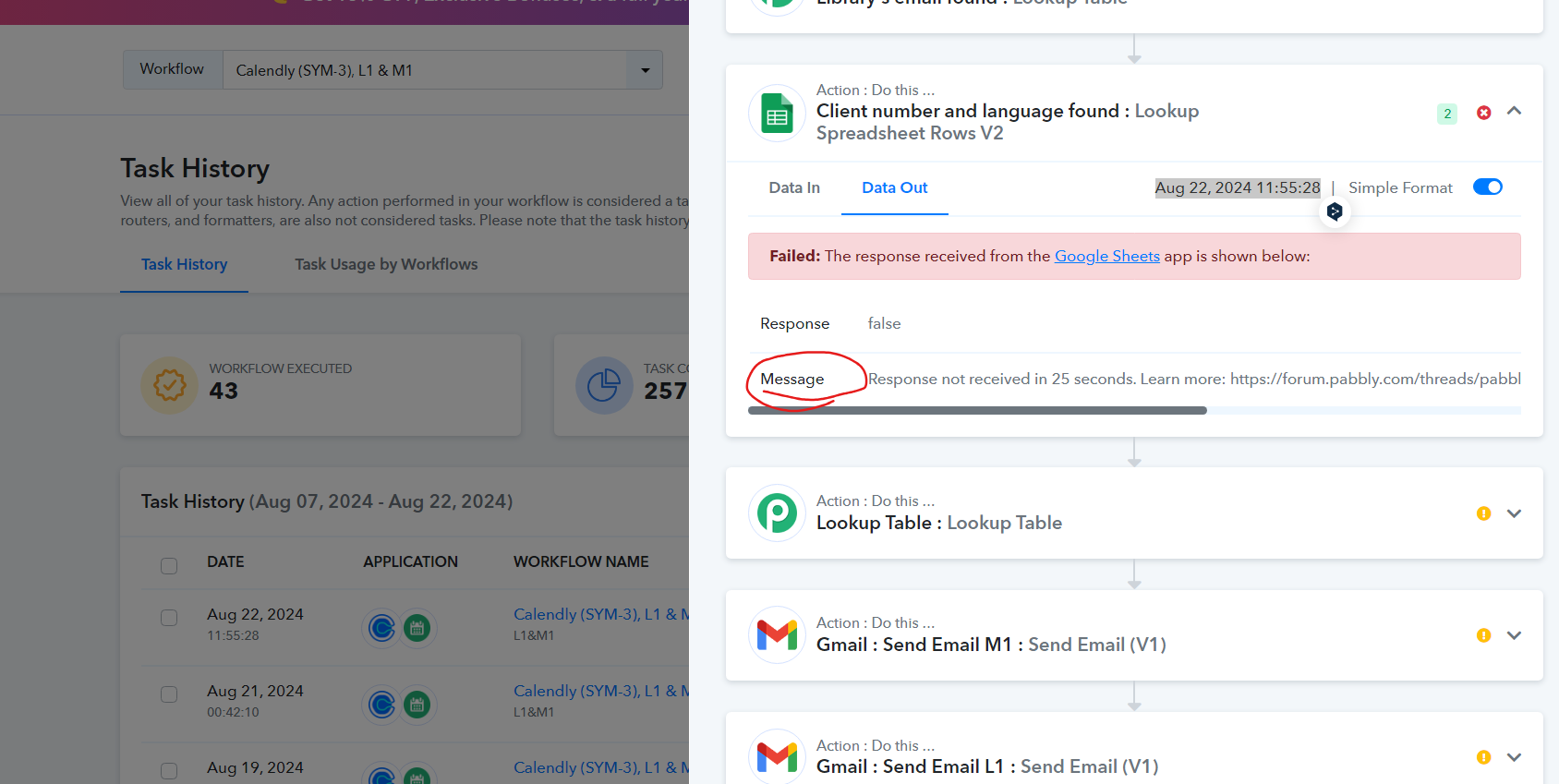Click the Gmail Send Email M1 step title
This screenshot has width=1559, height=784.
pyautogui.click(x=991, y=645)
